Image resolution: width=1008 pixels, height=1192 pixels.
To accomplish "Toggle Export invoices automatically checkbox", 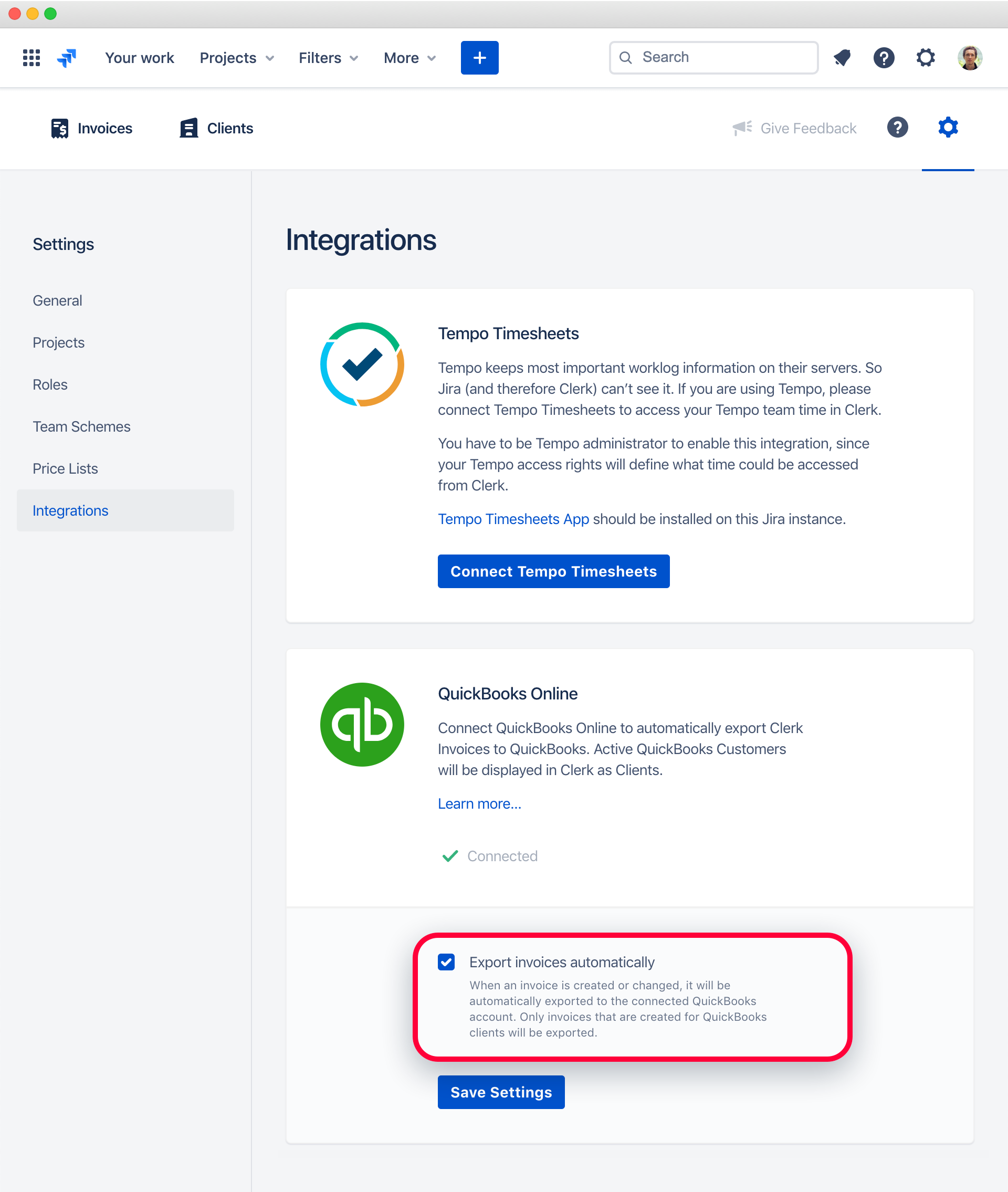I will click(x=446, y=963).
